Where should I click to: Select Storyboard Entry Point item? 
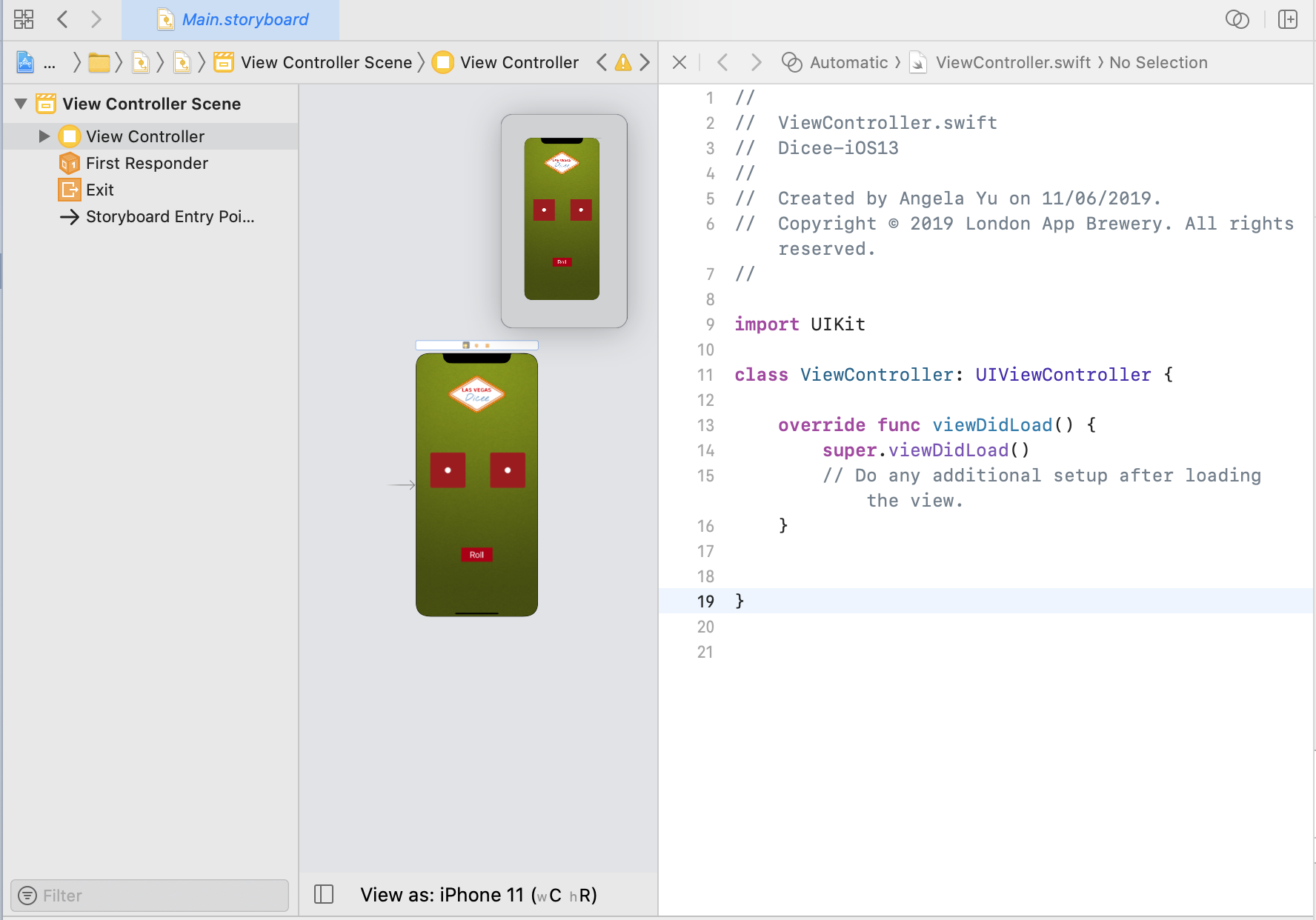(170, 216)
